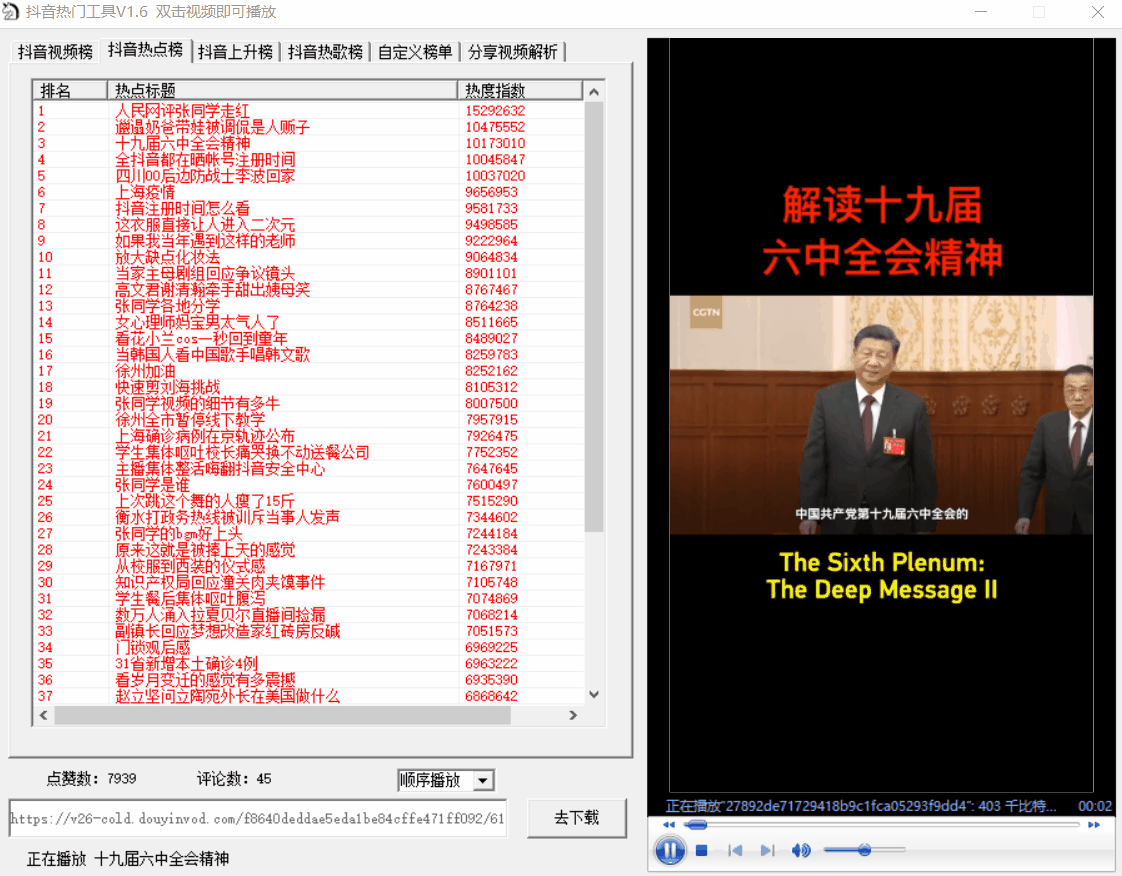Minimize the 抖音热门工具 window
Image resolution: width=1122 pixels, height=876 pixels.
pyautogui.click(x=981, y=12)
